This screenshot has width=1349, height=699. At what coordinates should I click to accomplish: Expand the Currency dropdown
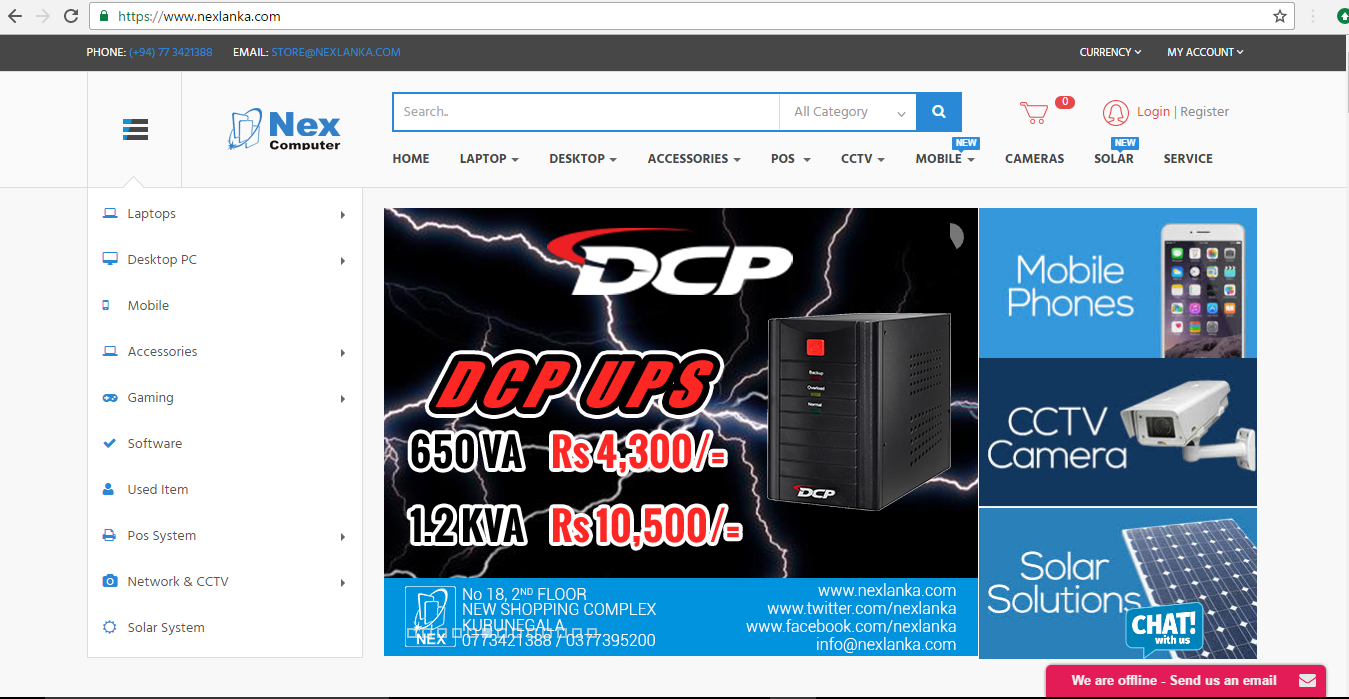coord(1109,52)
